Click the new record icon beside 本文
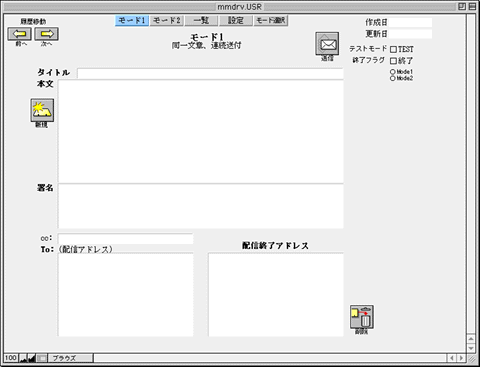The image size is (480, 367). coord(42,110)
